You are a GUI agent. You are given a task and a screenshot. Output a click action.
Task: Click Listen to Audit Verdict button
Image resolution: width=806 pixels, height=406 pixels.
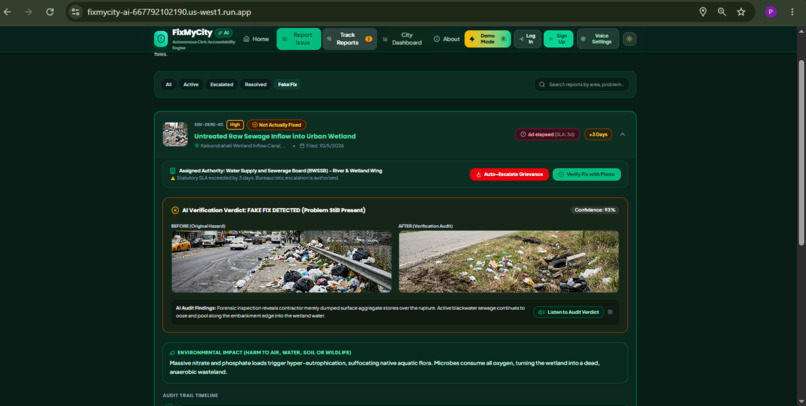coord(569,312)
